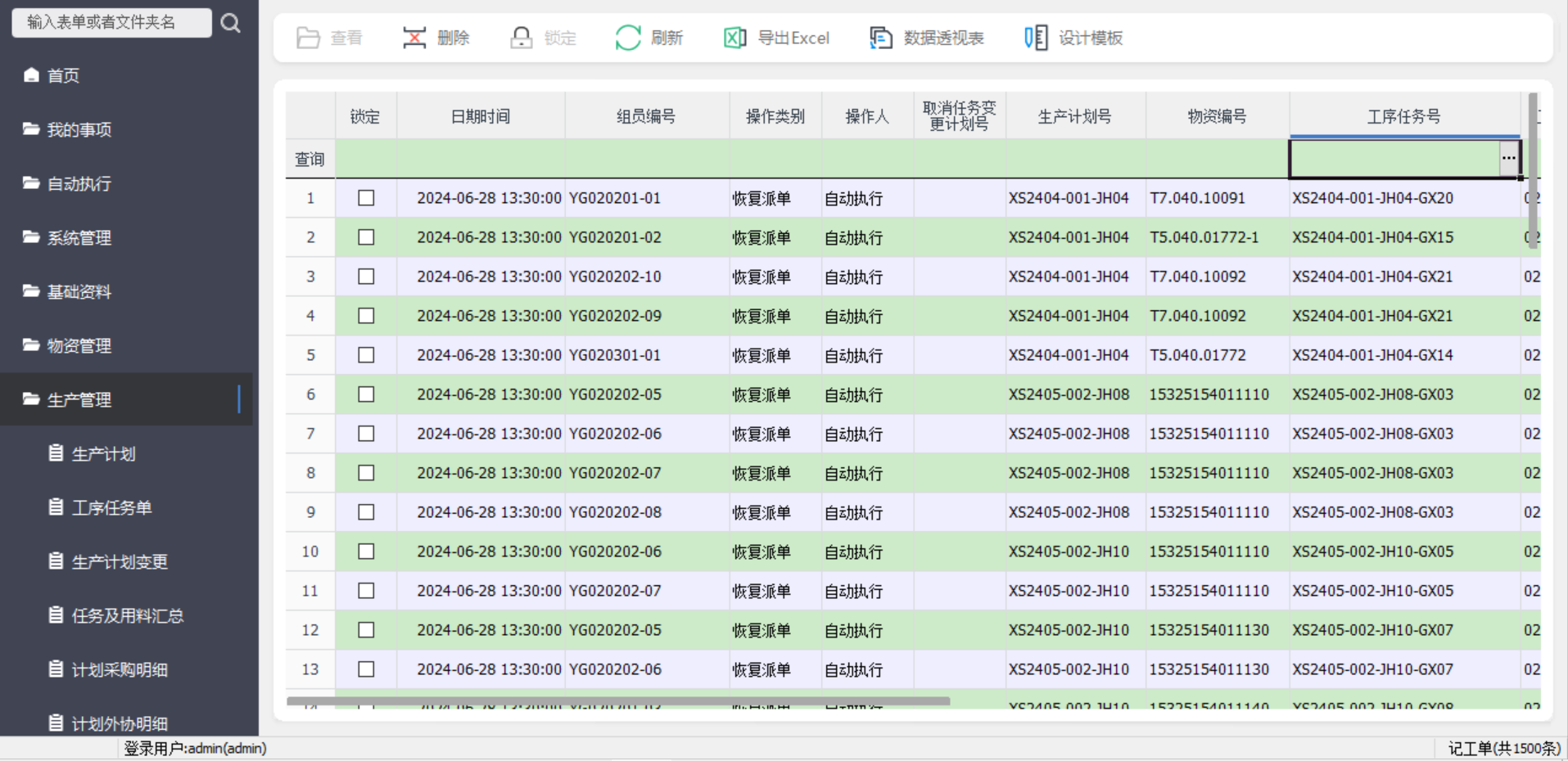Image resolution: width=1568 pixels, height=761 pixels.
Task: Open the ellipsis picker in 工序任务号 filter
Action: click(x=1508, y=159)
